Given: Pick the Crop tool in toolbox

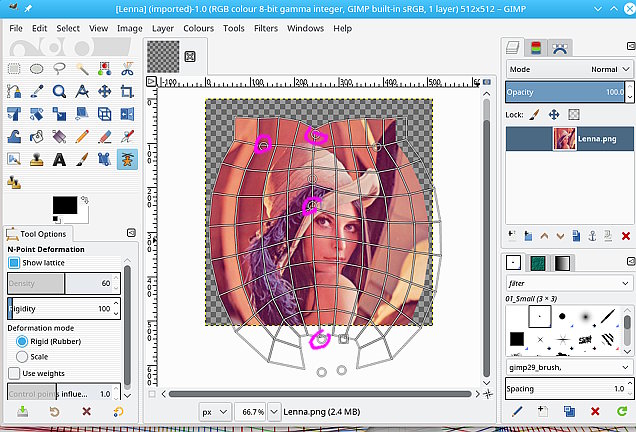Looking at the screenshot, I should point(127,91).
